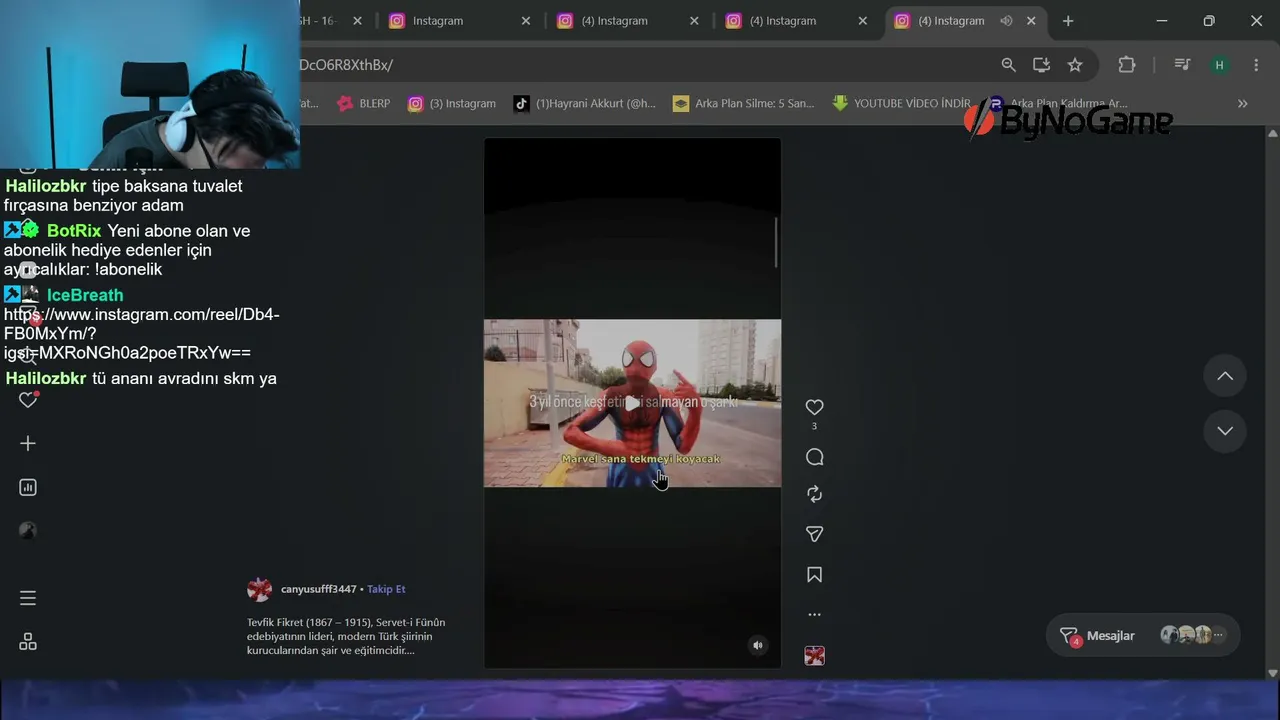
Task: Like the reel with the heart icon
Action: pyautogui.click(x=814, y=407)
